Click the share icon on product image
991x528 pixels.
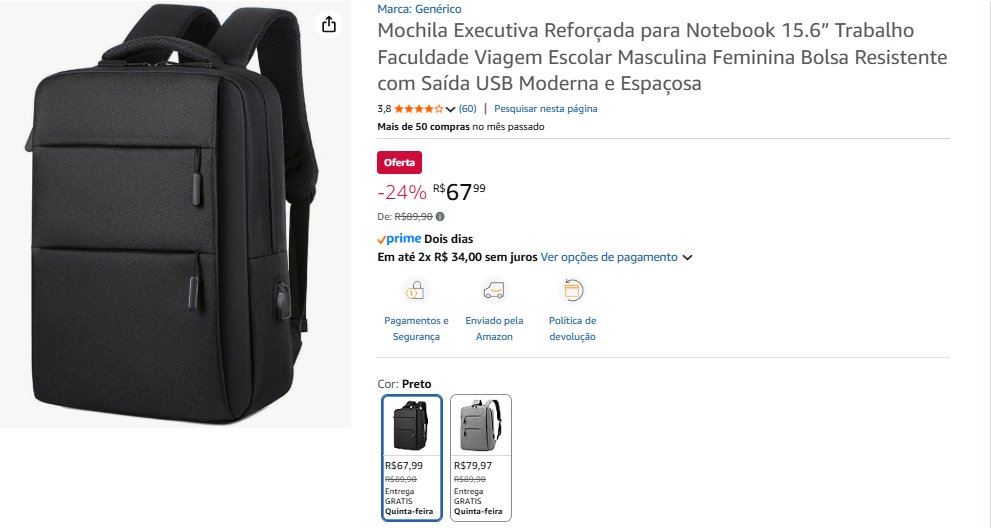coord(329,25)
